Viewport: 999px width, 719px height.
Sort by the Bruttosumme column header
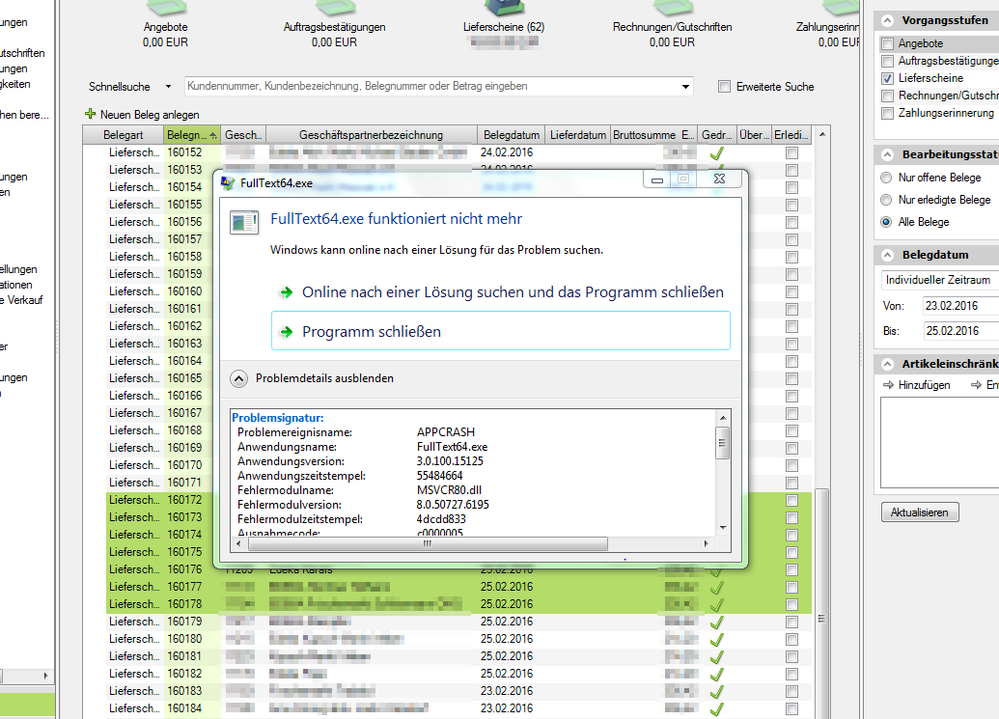tap(644, 135)
